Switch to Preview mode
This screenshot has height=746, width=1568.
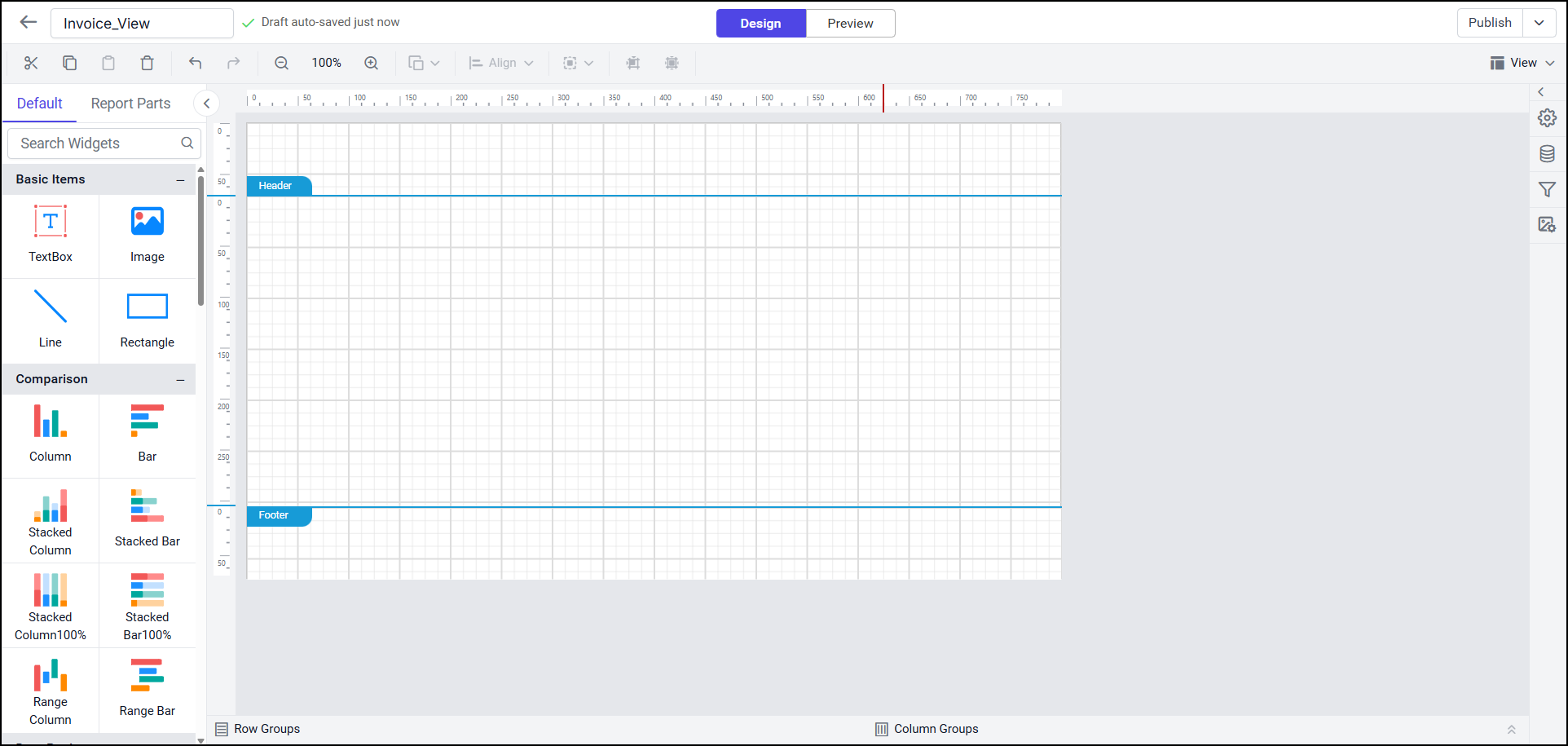tap(850, 24)
